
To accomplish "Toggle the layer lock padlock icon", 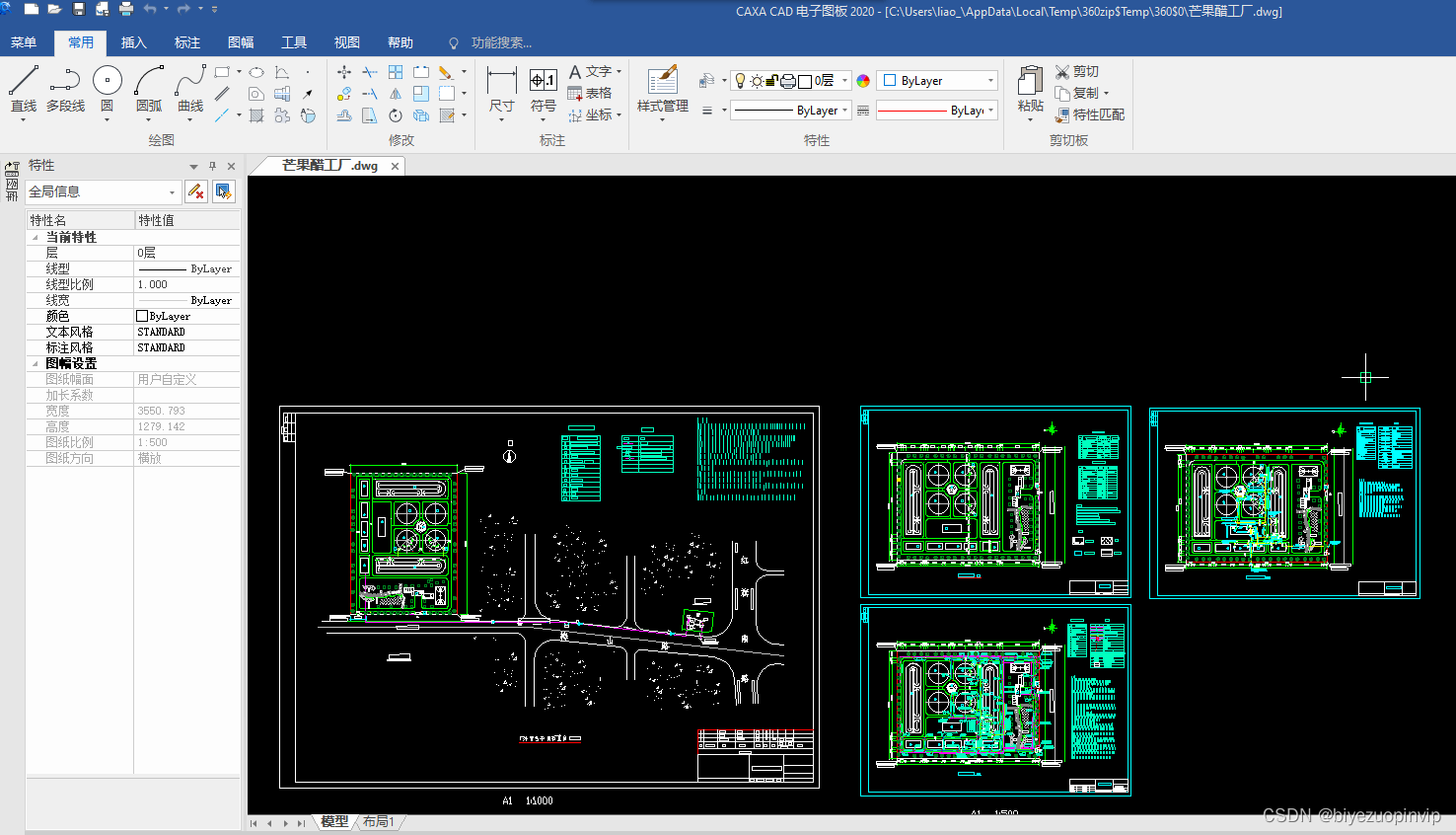I will (772, 81).
